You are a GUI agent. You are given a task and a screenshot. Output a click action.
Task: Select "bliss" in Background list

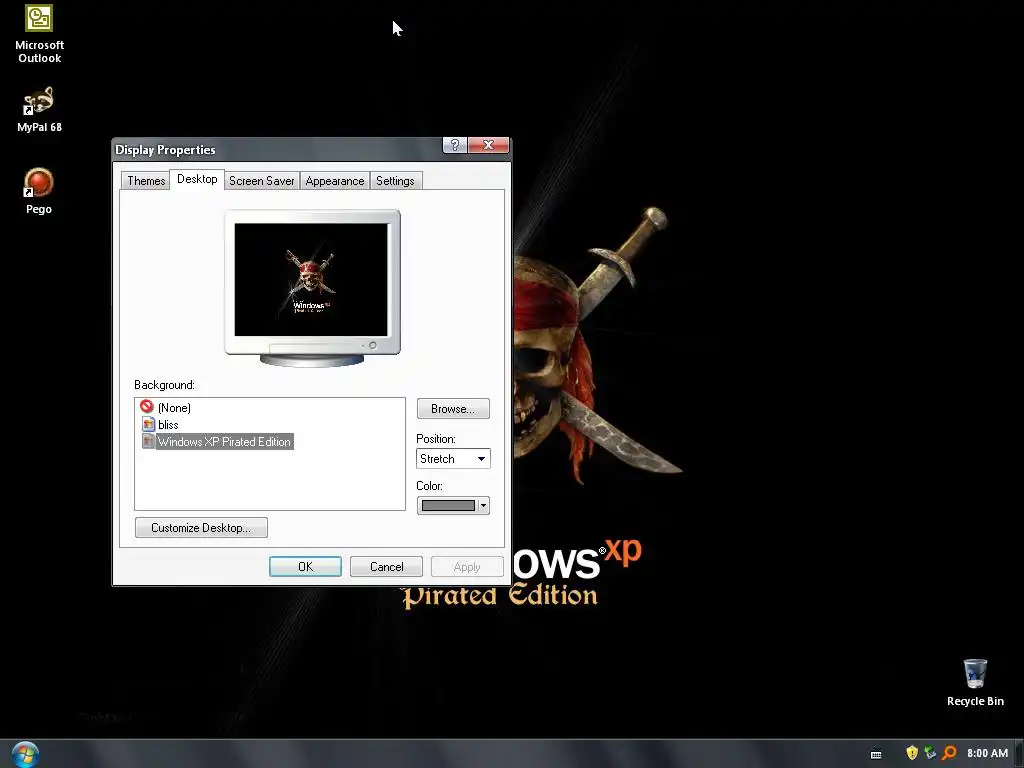pyautogui.click(x=168, y=424)
